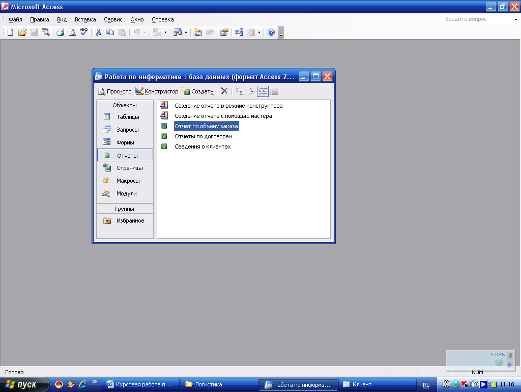Open the Вставка menu

85,20
